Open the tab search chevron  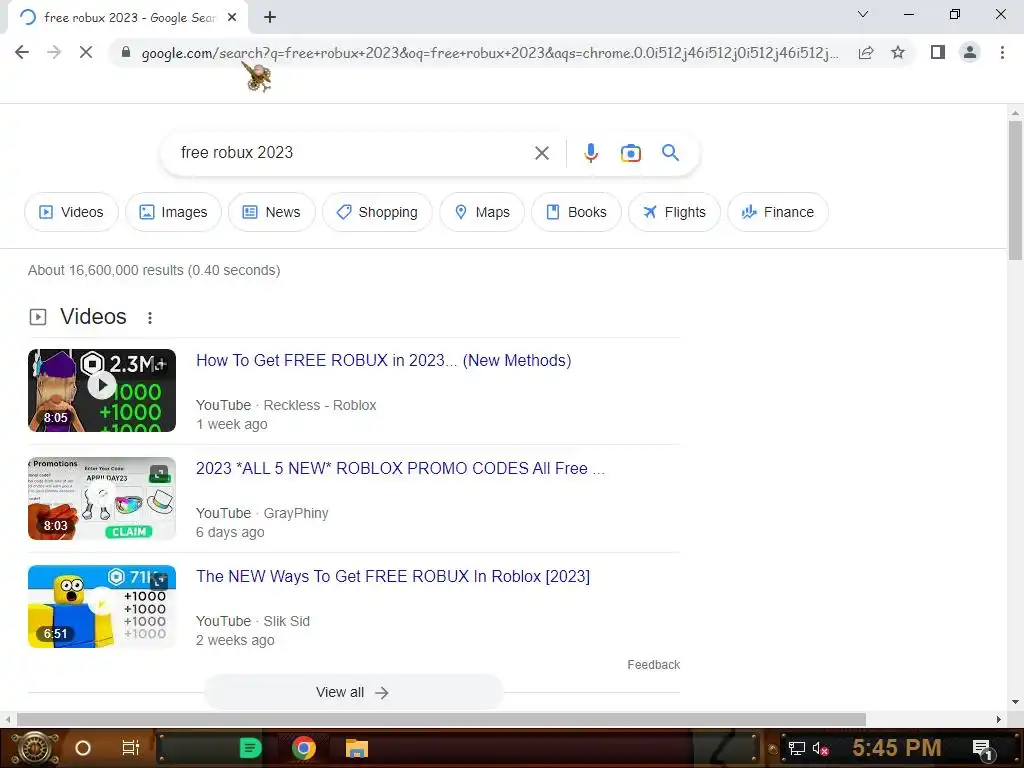[863, 14]
